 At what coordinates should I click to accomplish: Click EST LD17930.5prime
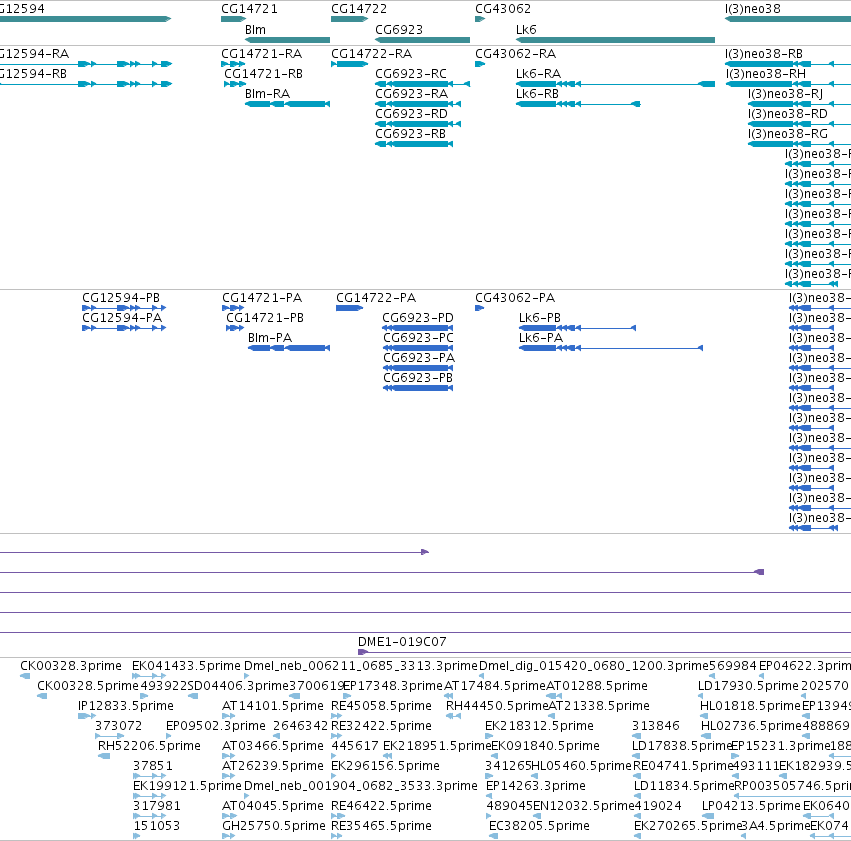click(748, 686)
